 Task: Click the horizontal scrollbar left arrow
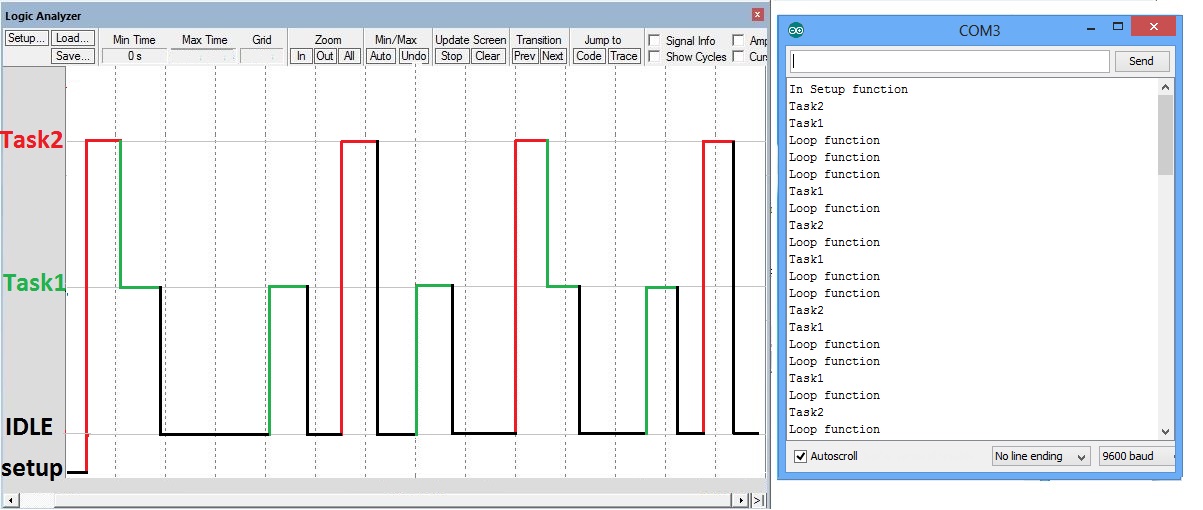10,499
